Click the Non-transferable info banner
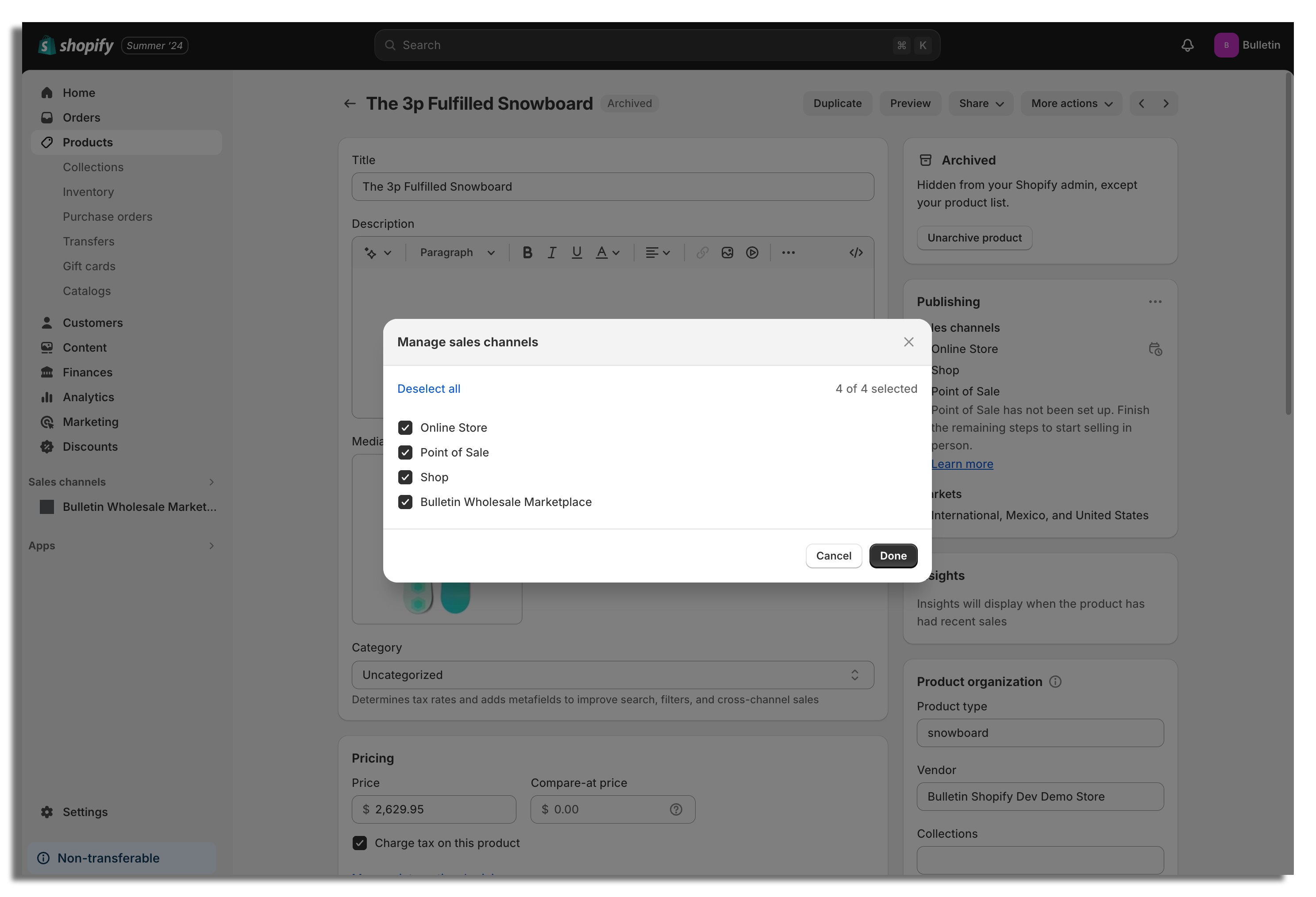This screenshot has height=897, width=1316. pyautogui.click(x=122, y=859)
